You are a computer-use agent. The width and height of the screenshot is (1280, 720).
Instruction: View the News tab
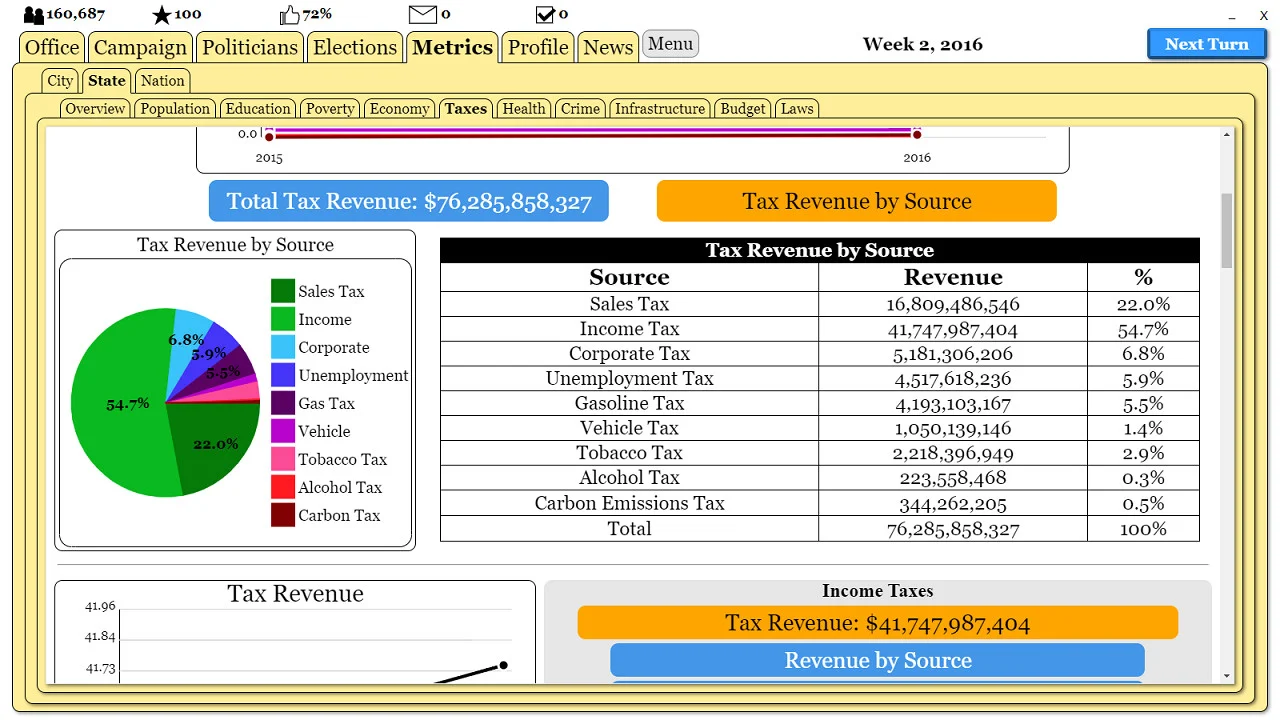(607, 46)
